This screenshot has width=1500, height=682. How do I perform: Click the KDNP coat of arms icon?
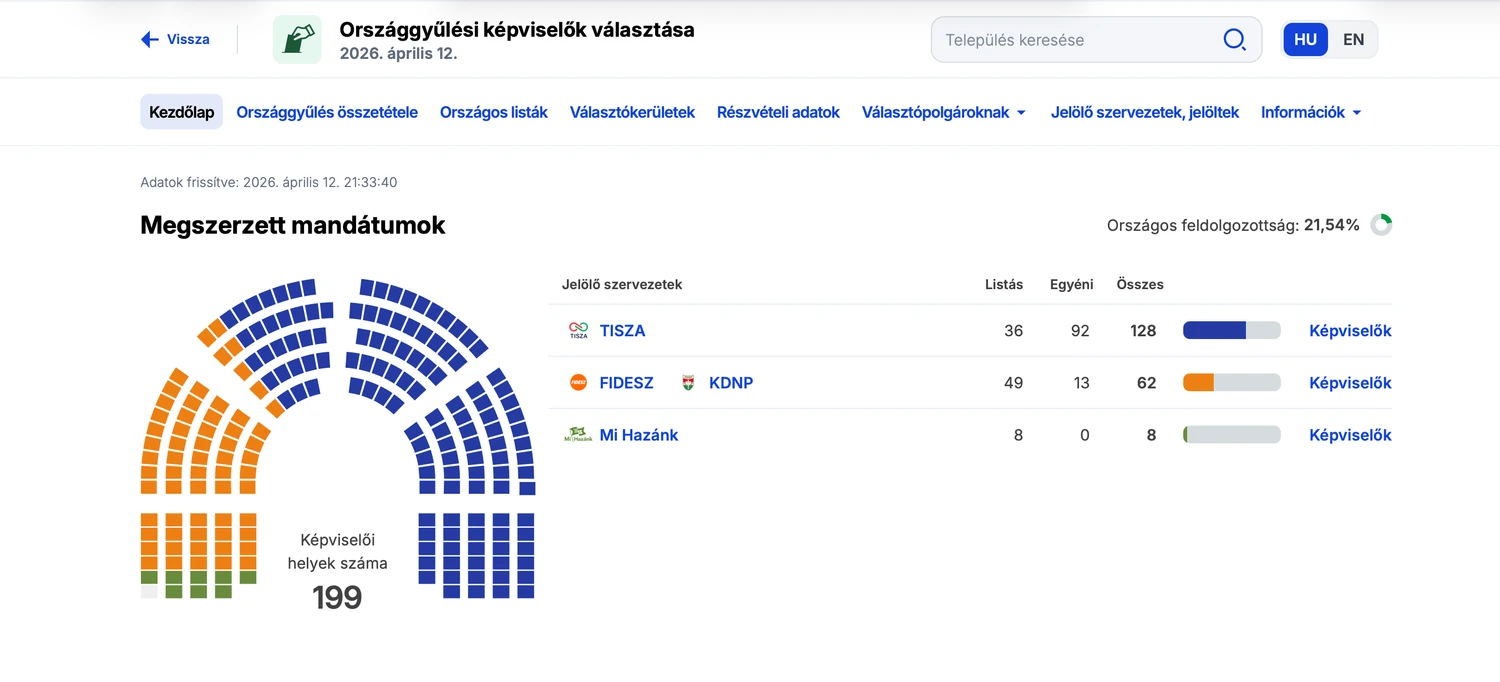tap(688, 383)
